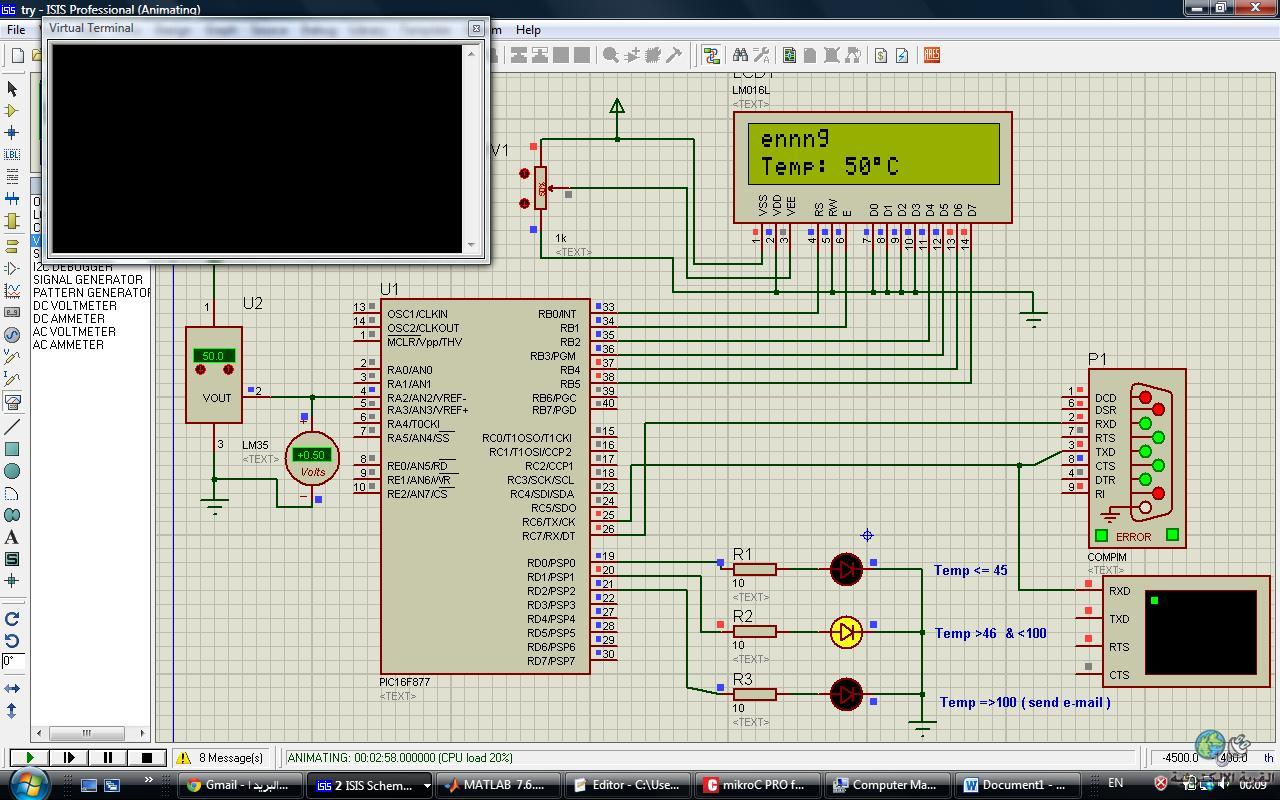Screen dimensions: 1280x800
Task: Open the Property Assignment Tool icon
Action: pyautogui.click(x=761, y=55)
